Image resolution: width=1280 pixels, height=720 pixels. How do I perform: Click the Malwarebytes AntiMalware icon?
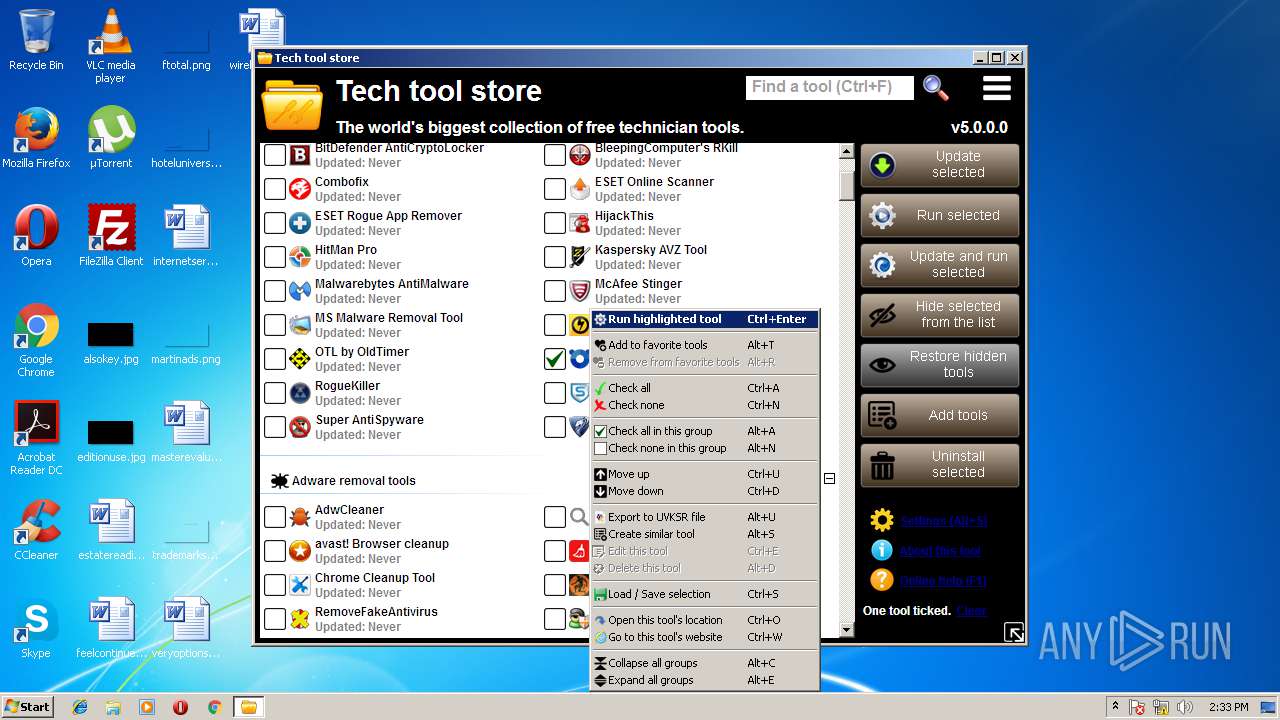(299, 291)
